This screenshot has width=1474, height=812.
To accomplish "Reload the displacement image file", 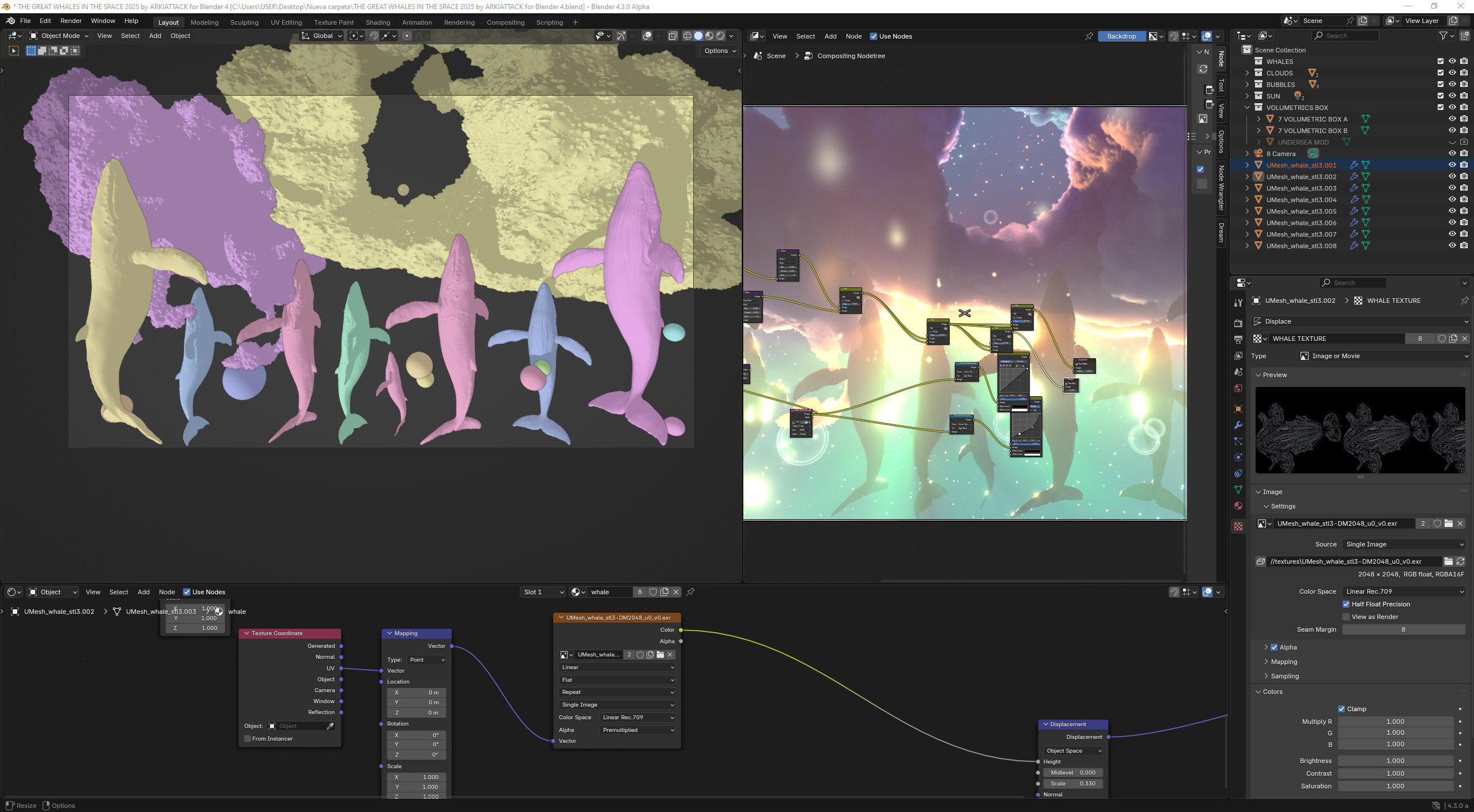I will point(1460,561).
